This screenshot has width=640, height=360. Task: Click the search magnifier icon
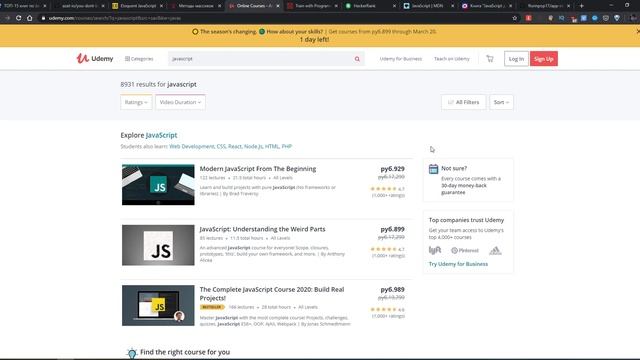pyautogui.click(x=357, y=59)
